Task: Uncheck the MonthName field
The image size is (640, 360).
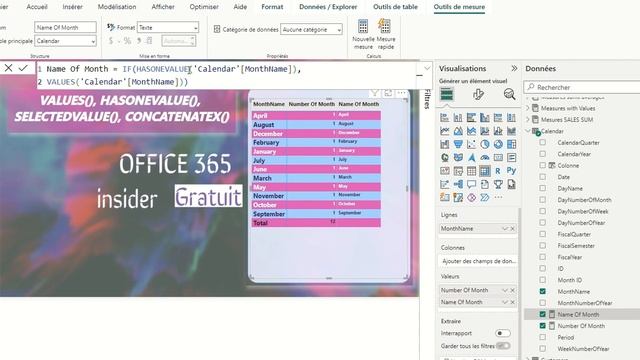Action: (542, 291)
